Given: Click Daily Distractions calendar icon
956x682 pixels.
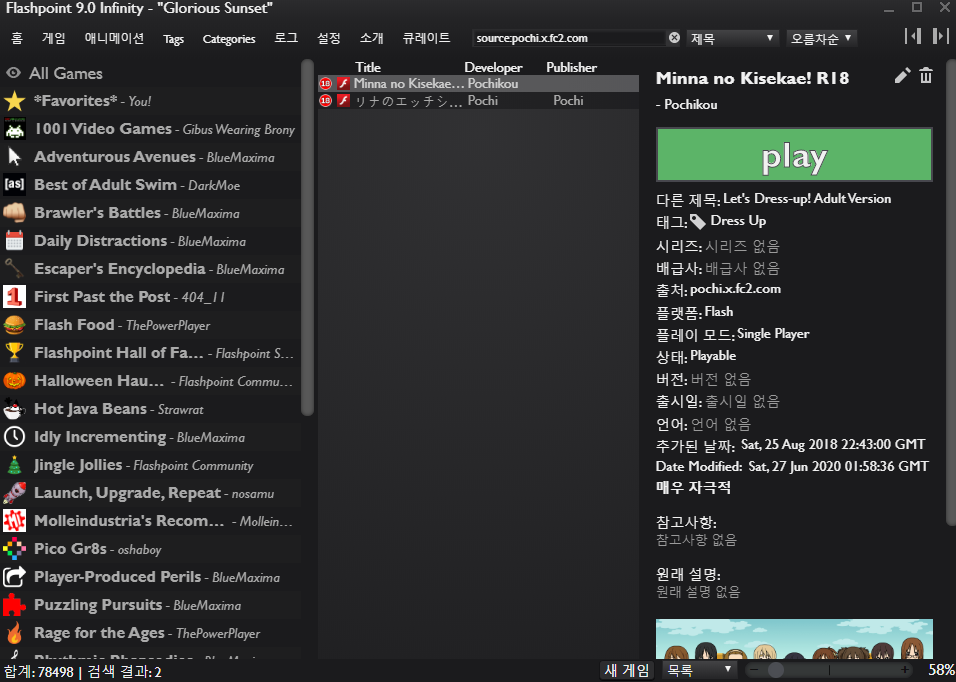Looking at the screenshot, I should 15,241.
